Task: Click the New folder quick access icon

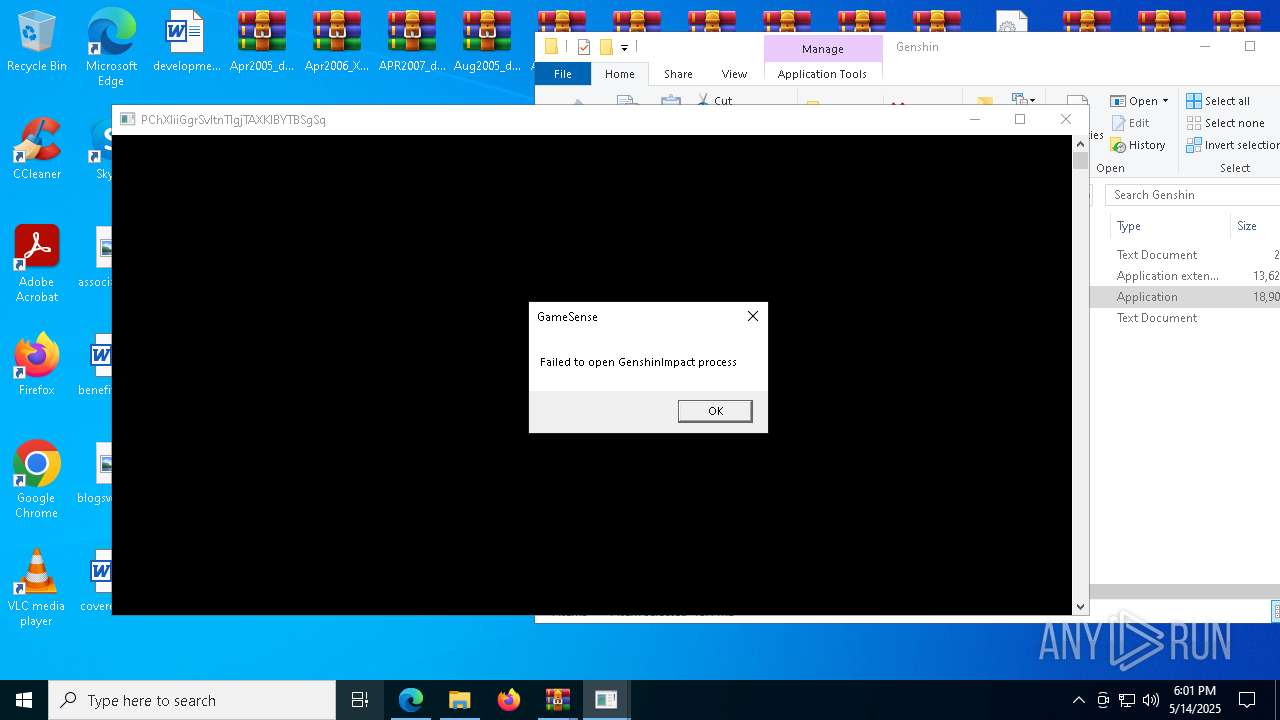Action: pyautogui.click(x=606, y=47)
